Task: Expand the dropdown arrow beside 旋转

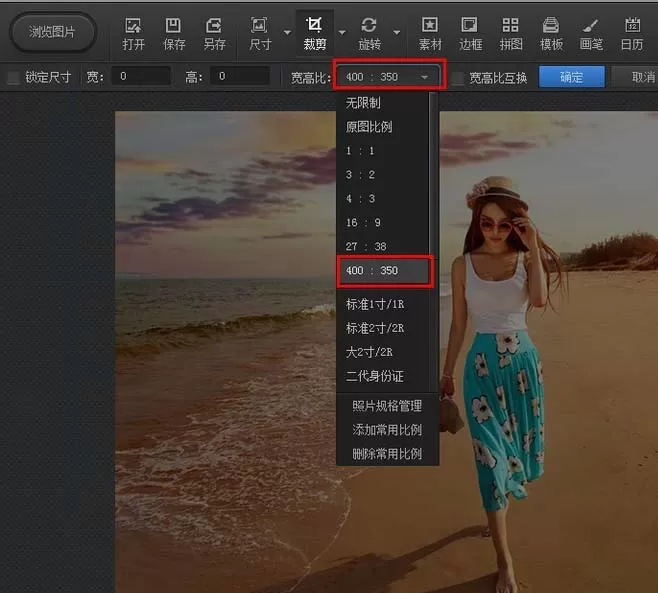Action: point(397,32)
